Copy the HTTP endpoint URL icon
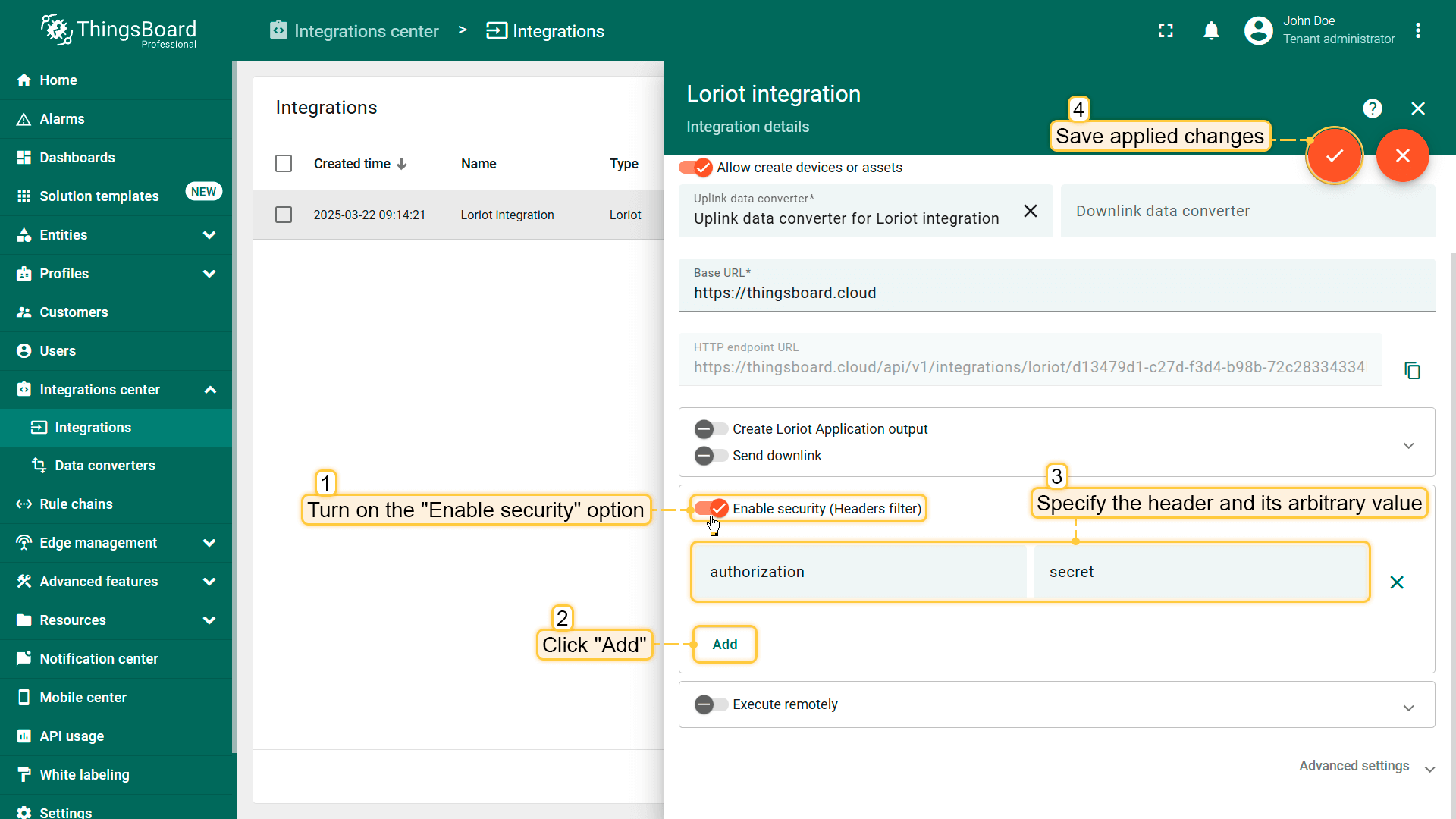Viewport: 1456px width, 819px height. pos(1412,370)
